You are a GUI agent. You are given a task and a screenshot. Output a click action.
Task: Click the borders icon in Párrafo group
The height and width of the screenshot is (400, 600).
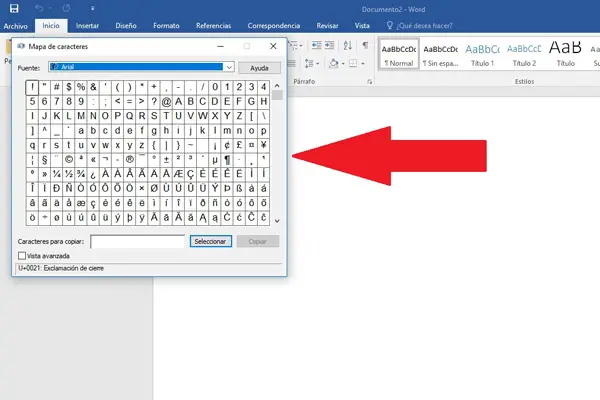pyautogui.click(x=353, y=63)
